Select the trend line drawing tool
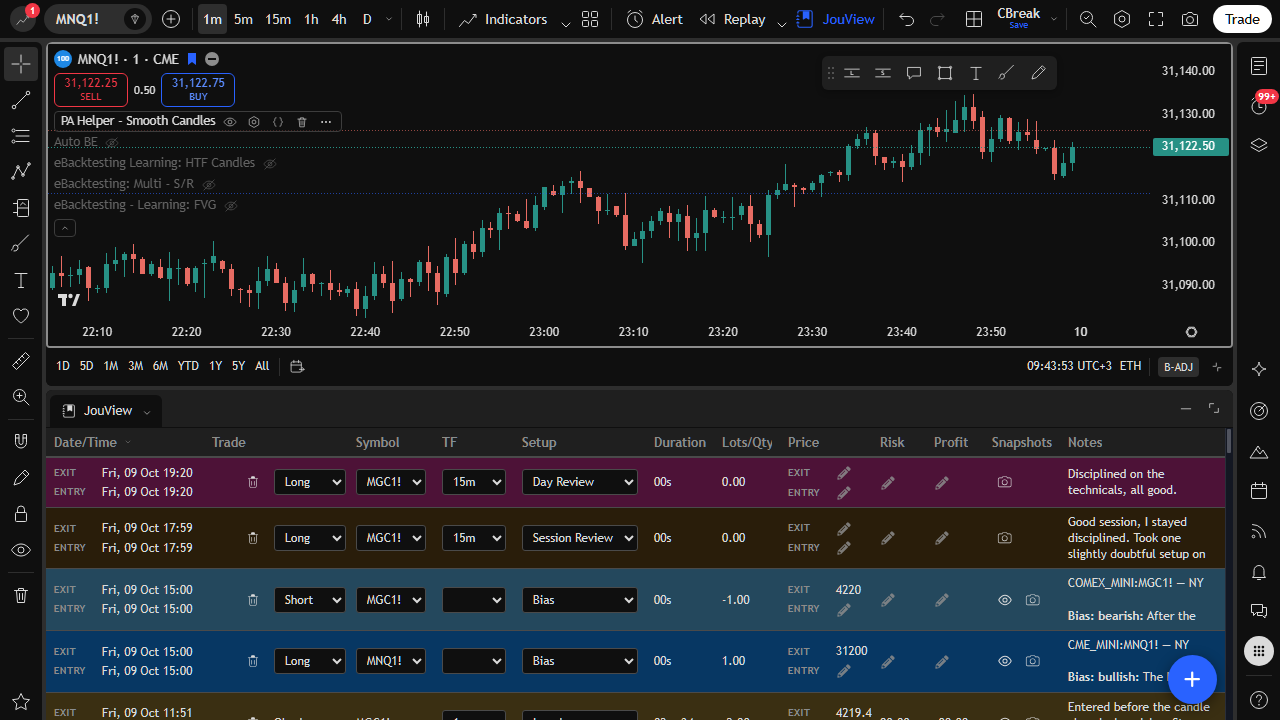Image resolution: width=1280 pixels, height=720 pixels. (21, 100)
